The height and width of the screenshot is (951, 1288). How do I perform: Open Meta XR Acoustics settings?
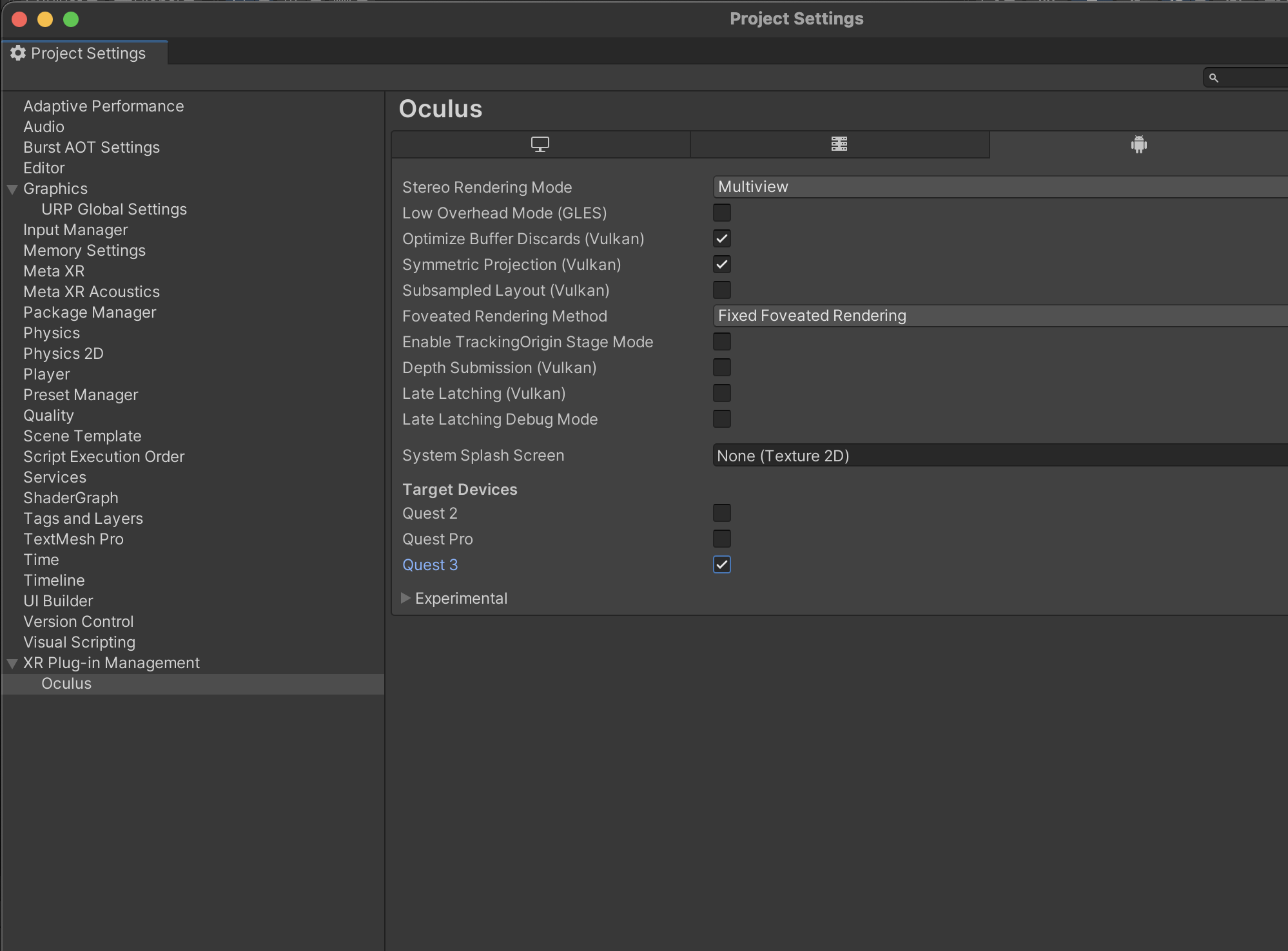pyautogui.click(x=91, y=292)
